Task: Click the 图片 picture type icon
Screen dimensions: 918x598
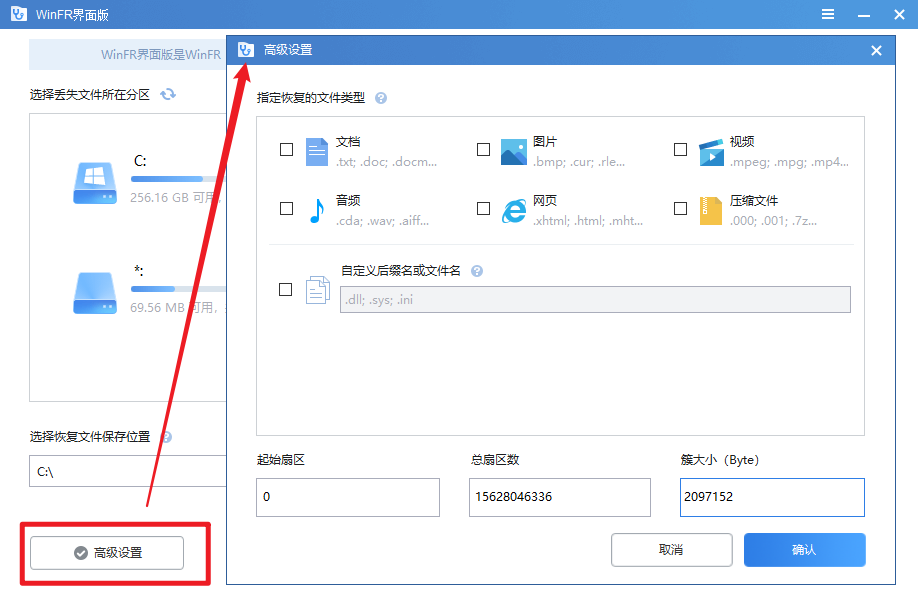Action: [513, 152]
